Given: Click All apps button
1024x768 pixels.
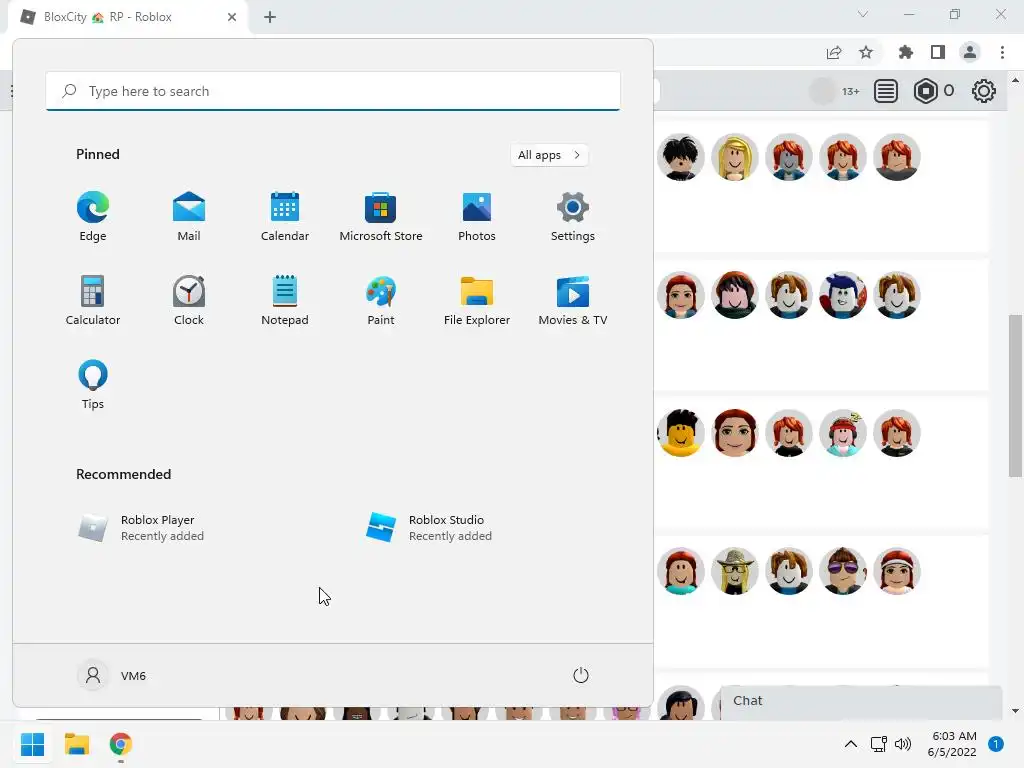Looking at the screenshot, I should coord(549,155).
